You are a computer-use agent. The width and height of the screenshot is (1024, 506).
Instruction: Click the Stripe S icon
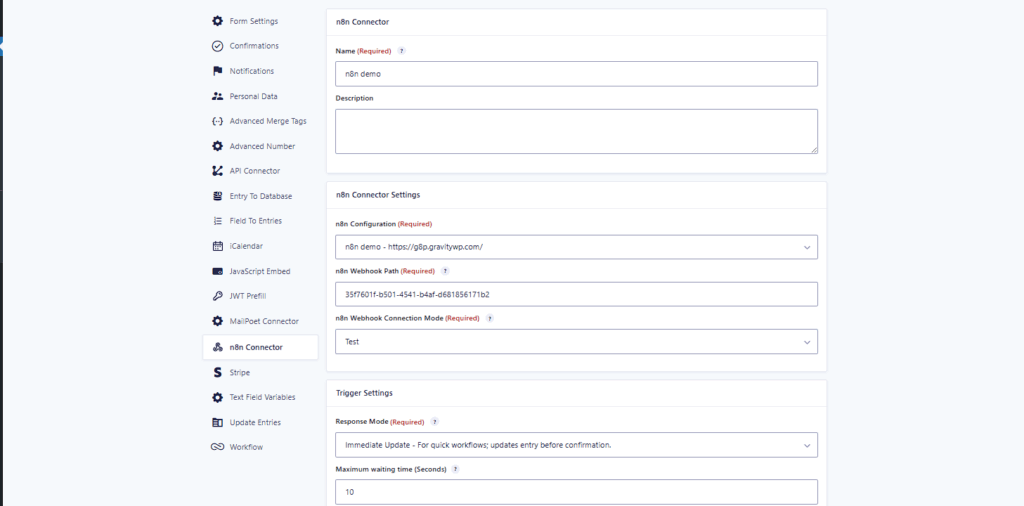pos(218,372)
